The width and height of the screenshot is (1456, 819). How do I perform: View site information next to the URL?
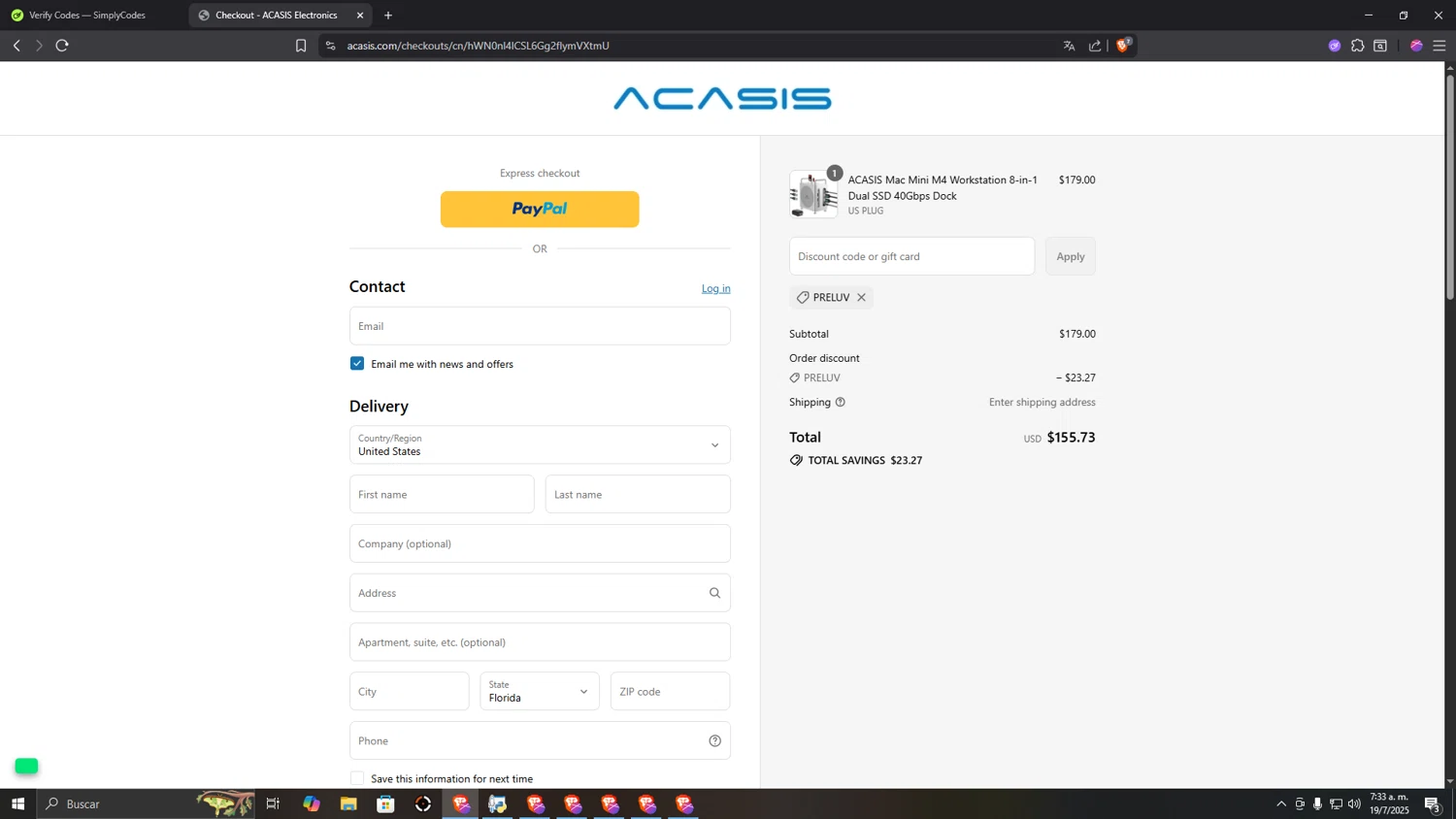pos(330,46)
